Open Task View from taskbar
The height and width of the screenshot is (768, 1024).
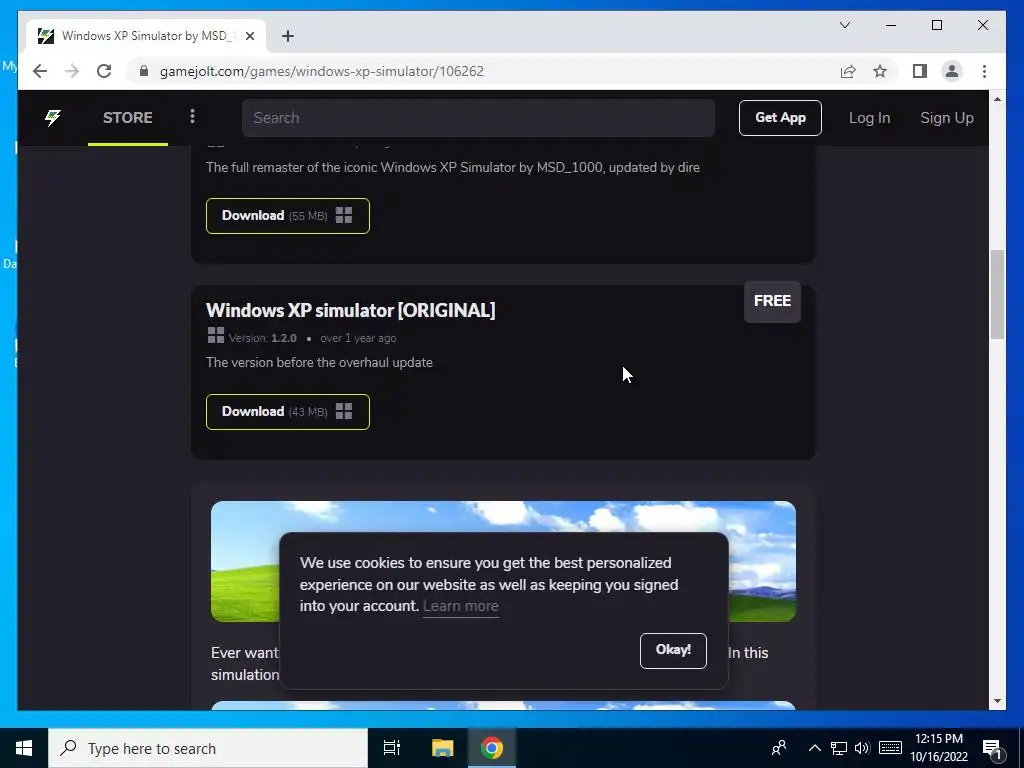(392, 748)
